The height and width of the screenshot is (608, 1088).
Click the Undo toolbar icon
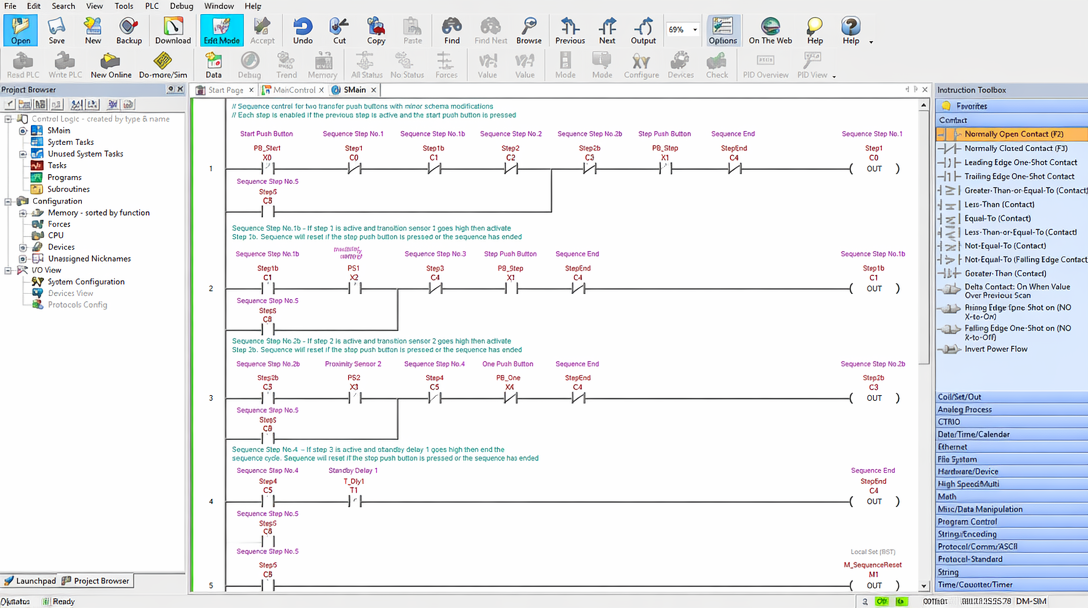pyautogui.click(x=303, y=31)
